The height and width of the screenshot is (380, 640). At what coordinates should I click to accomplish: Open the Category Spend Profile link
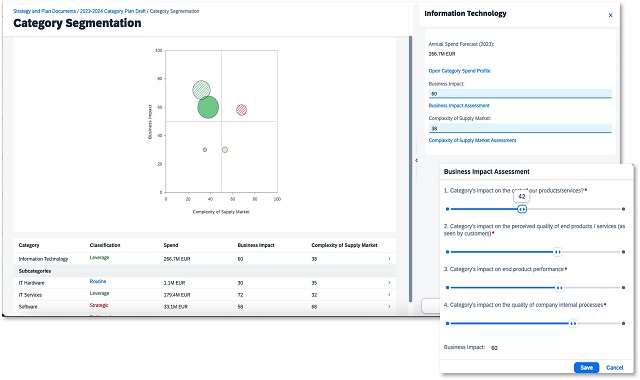[459, 71]
